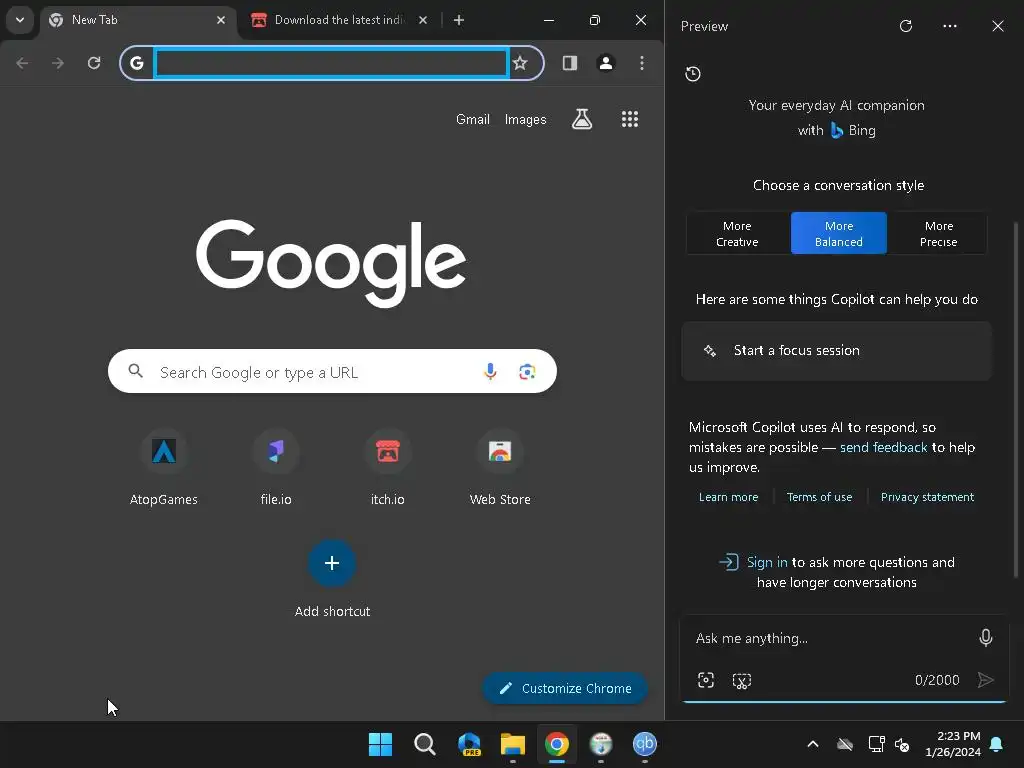Switch to the Download the latest indie tab
The width and height of the screenshot is (1024, 768).
(338, 20)
